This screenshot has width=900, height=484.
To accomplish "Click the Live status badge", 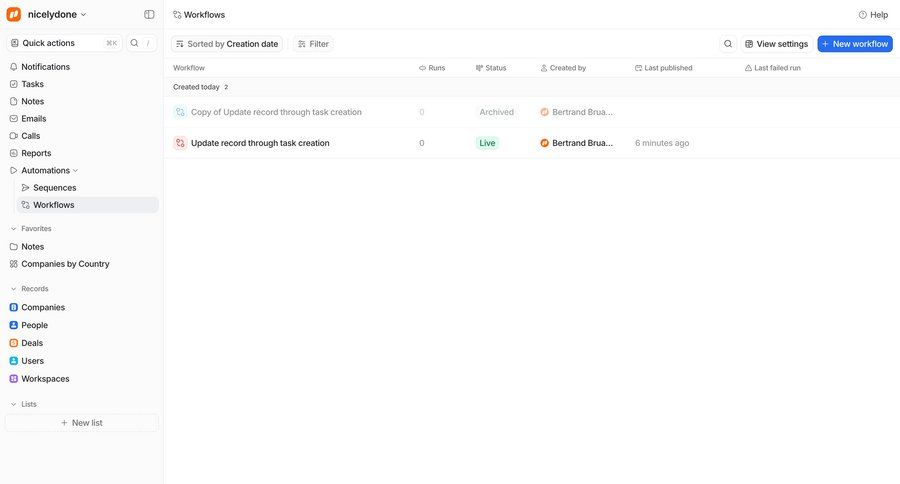I will [487, 143].
